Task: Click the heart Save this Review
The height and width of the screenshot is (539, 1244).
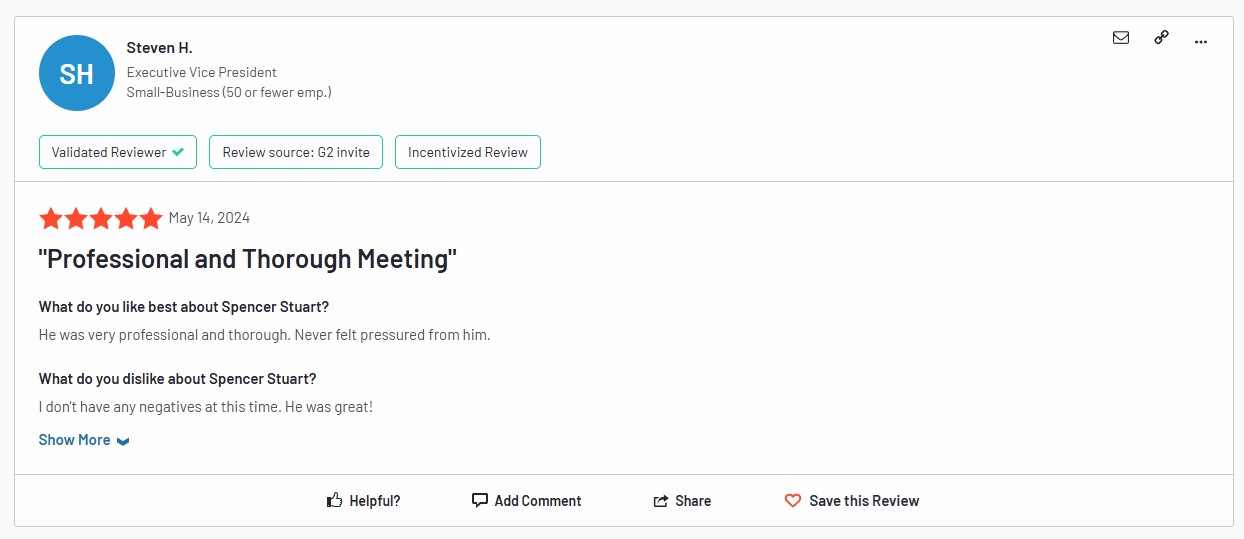Action: [x=852, y=501]
